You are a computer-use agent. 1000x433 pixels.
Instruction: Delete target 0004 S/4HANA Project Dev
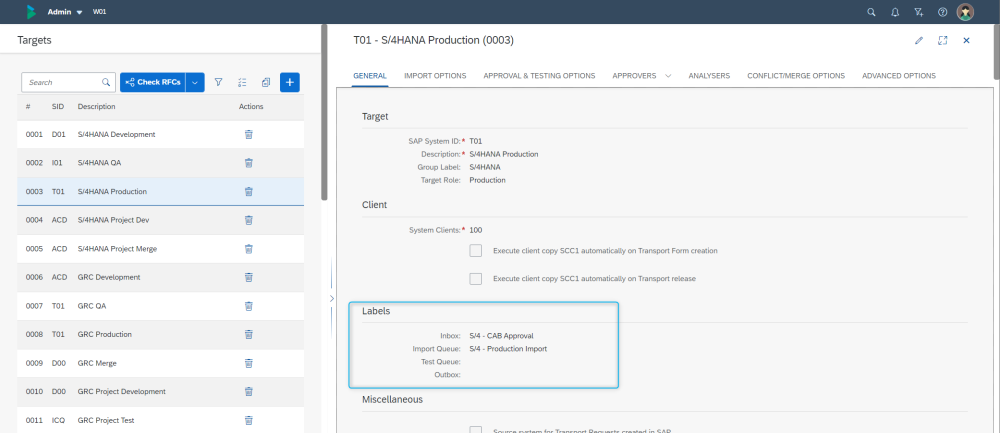(x=249, y=220)
